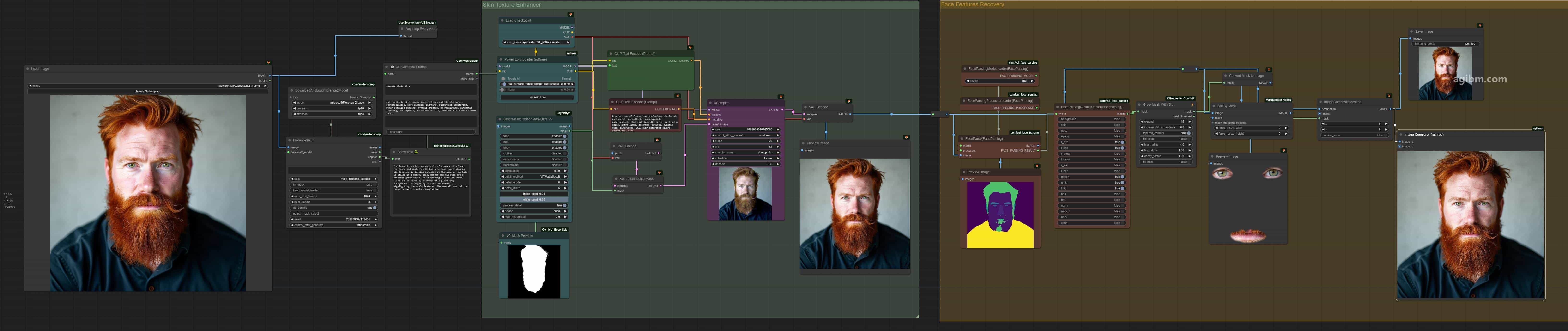Toggle the l_eye option in FaceParsingResultsParser
Image resolution: width=1568 pixels, height=331 pixels.
point(1092,148)
